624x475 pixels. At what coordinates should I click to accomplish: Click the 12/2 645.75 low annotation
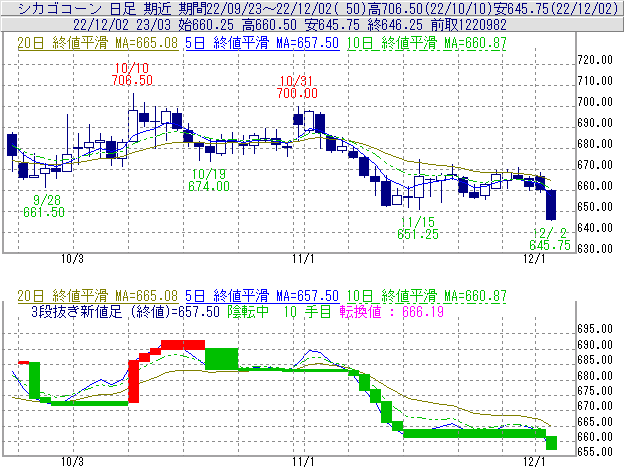point(550,239)
